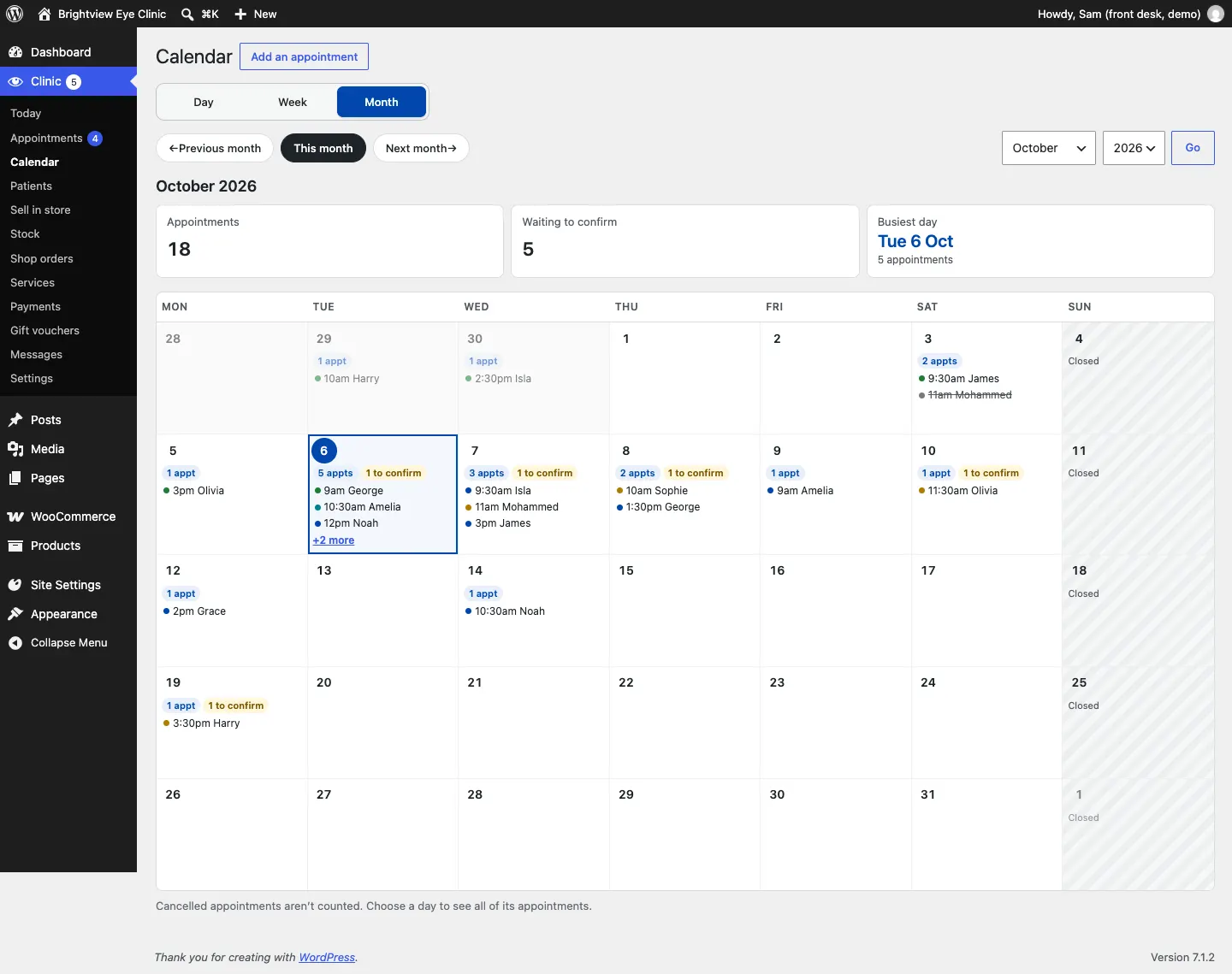Switch calendar to Day view
The height and width of the screenshot is (974, 1232).
tap(204, 102)
